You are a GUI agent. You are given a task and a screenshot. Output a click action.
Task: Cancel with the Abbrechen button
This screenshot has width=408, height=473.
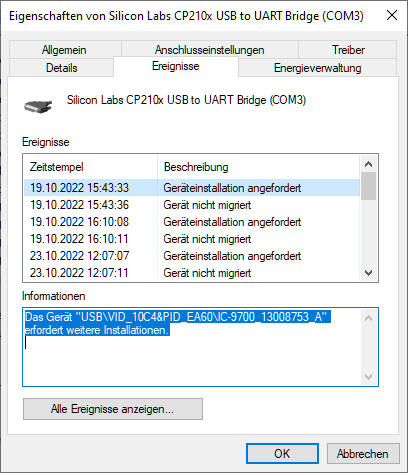click(x=363, y=453)
